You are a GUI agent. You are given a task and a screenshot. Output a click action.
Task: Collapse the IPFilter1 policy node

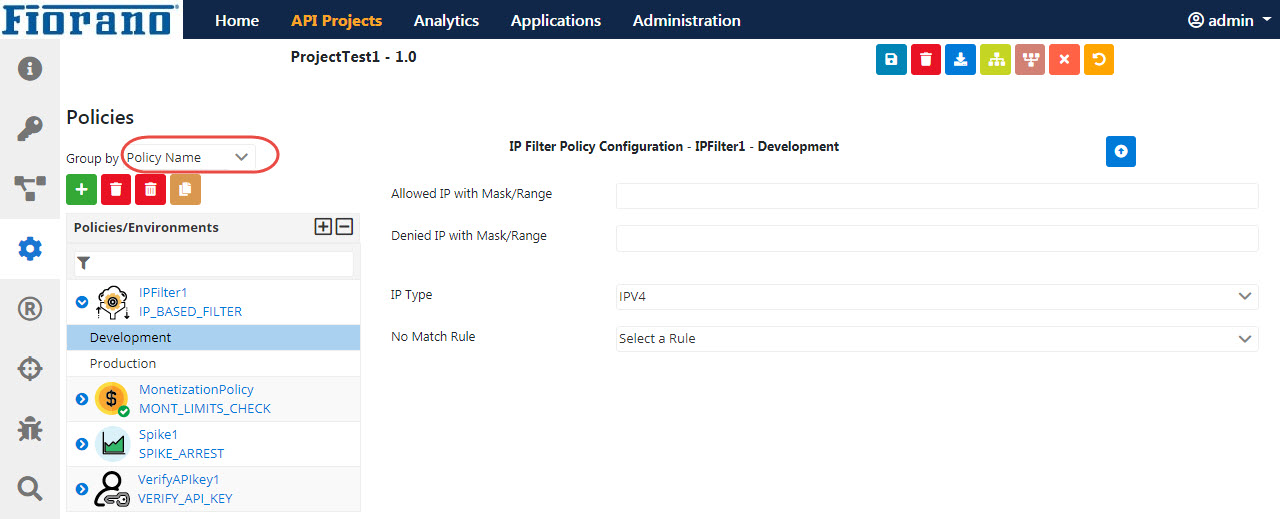point(82,302)
